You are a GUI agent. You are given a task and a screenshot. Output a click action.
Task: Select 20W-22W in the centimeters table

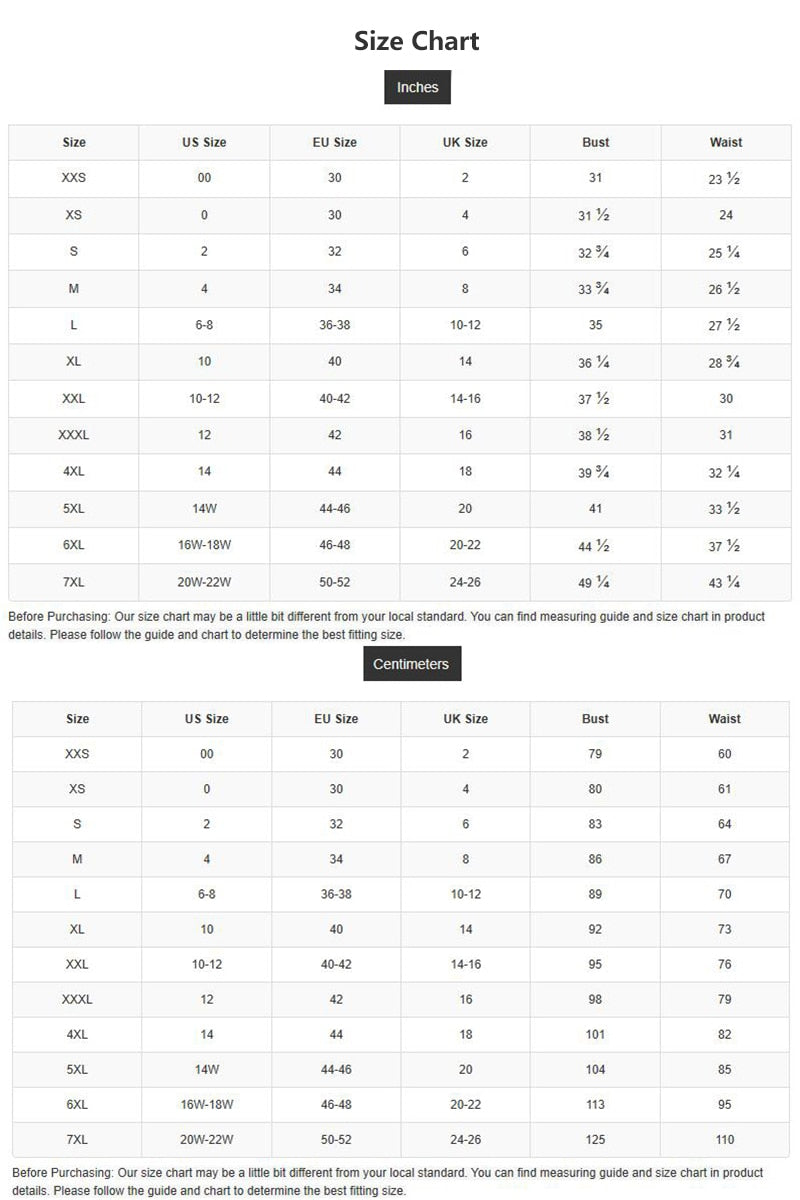click(207, 1139)
